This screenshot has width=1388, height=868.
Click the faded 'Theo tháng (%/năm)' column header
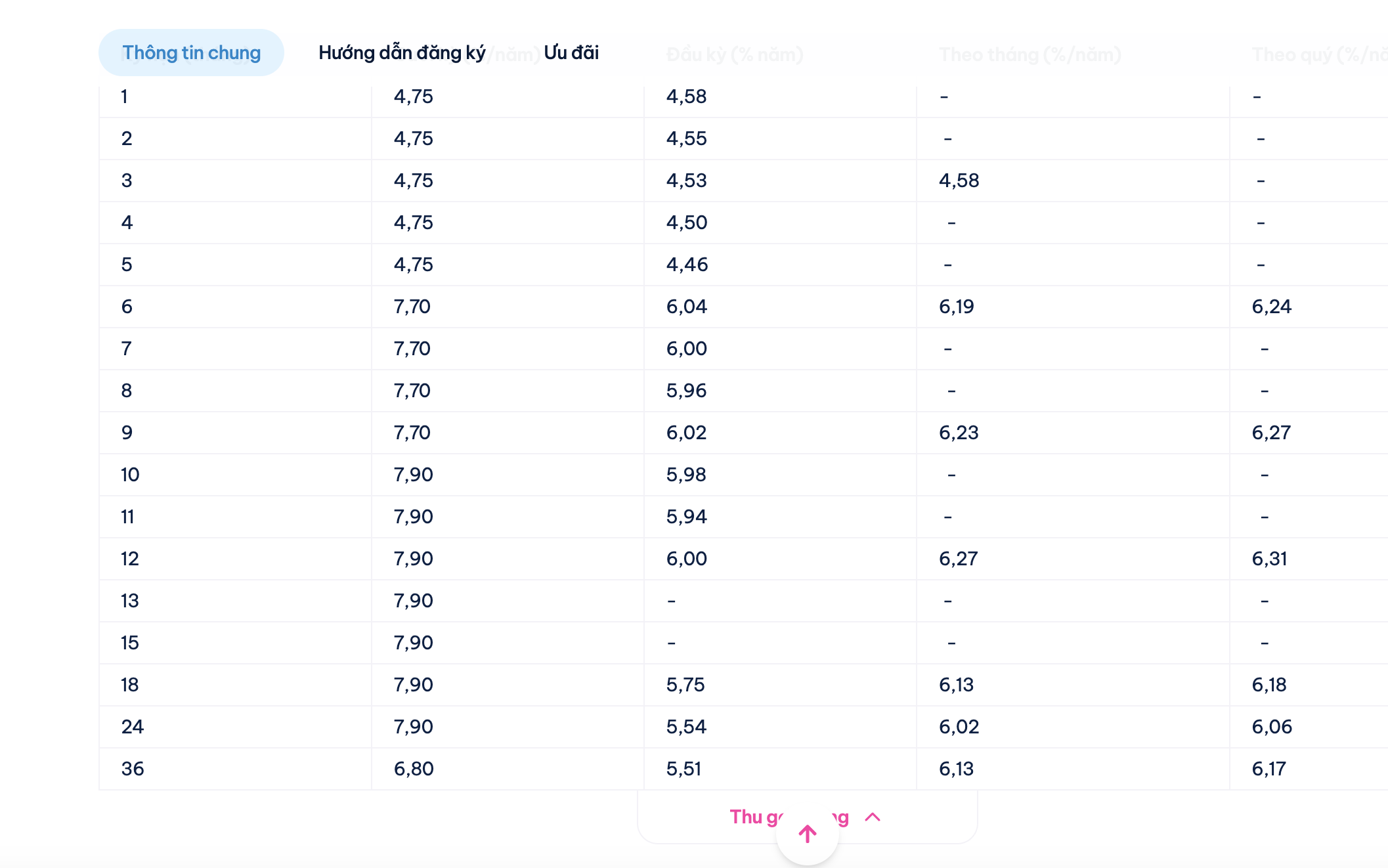pyautogui.click(x=1030, y=54)
